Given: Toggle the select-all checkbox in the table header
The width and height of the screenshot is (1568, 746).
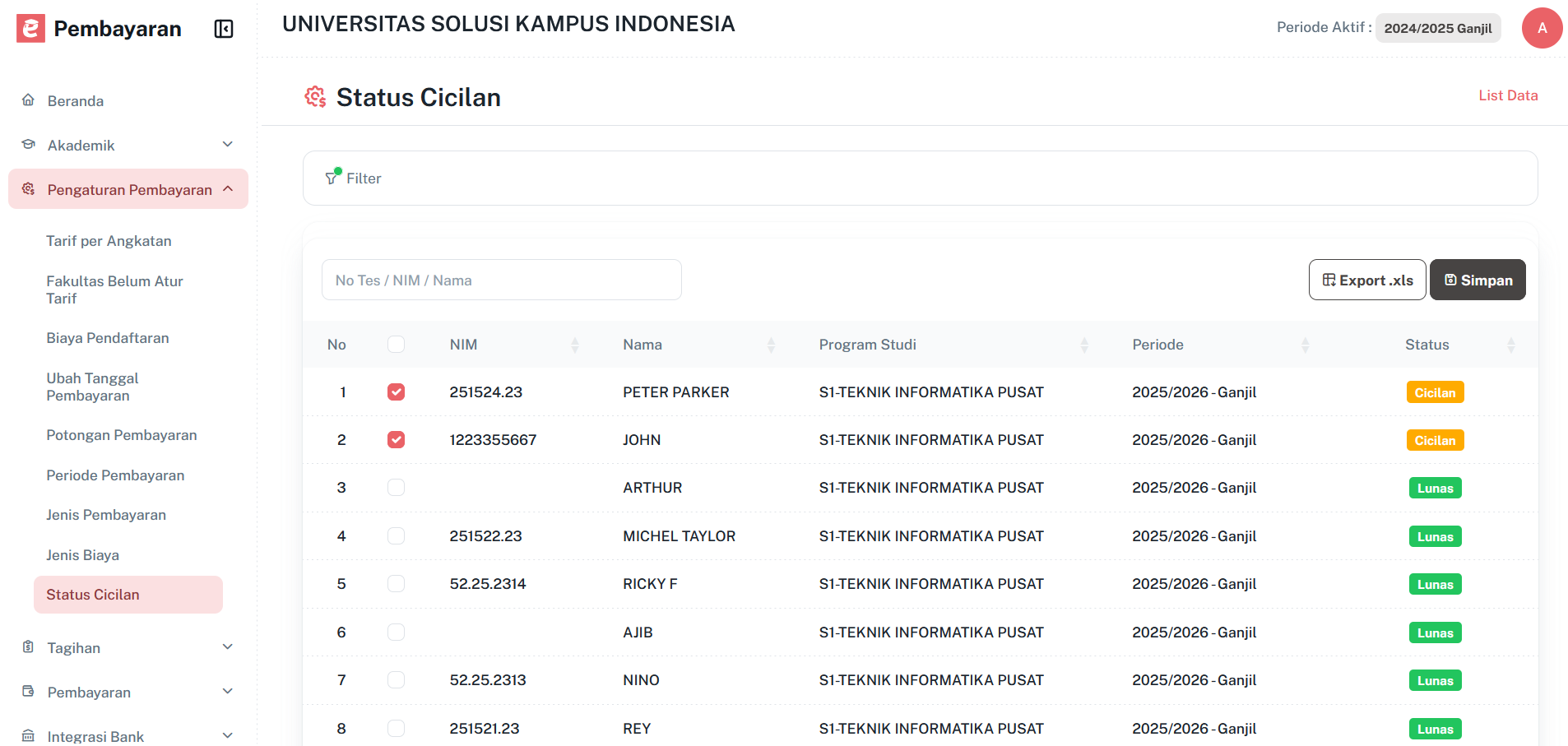Looking at the screenshot, I should (397, 344).
